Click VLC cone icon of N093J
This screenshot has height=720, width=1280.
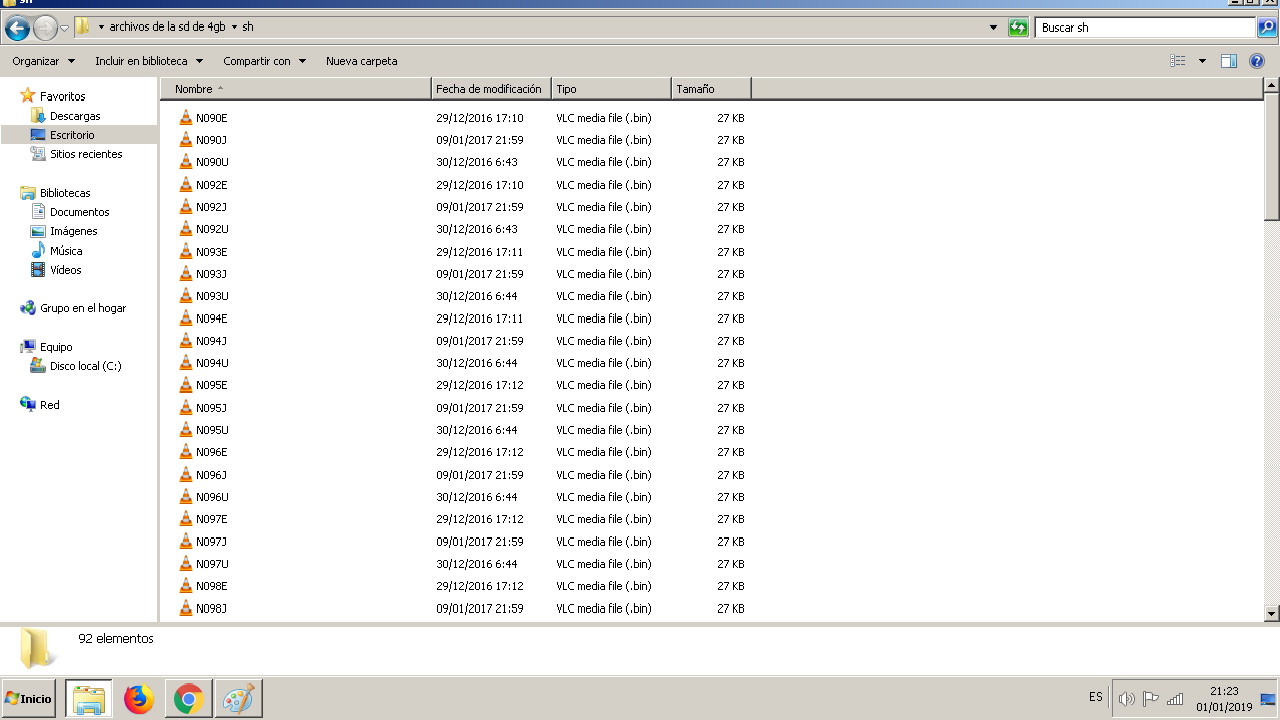185,273
